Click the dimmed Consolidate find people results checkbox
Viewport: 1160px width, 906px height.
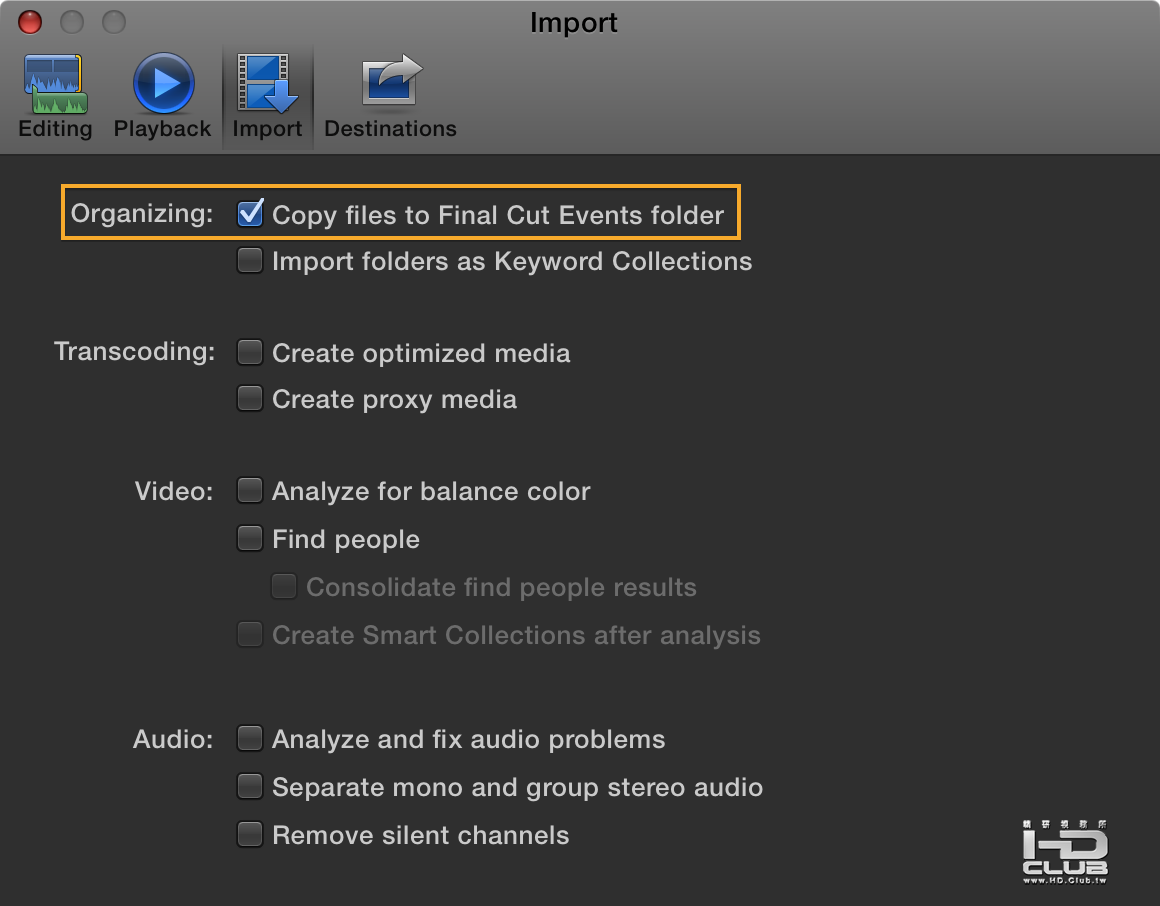pyautogui.click(x=284, y=586)
